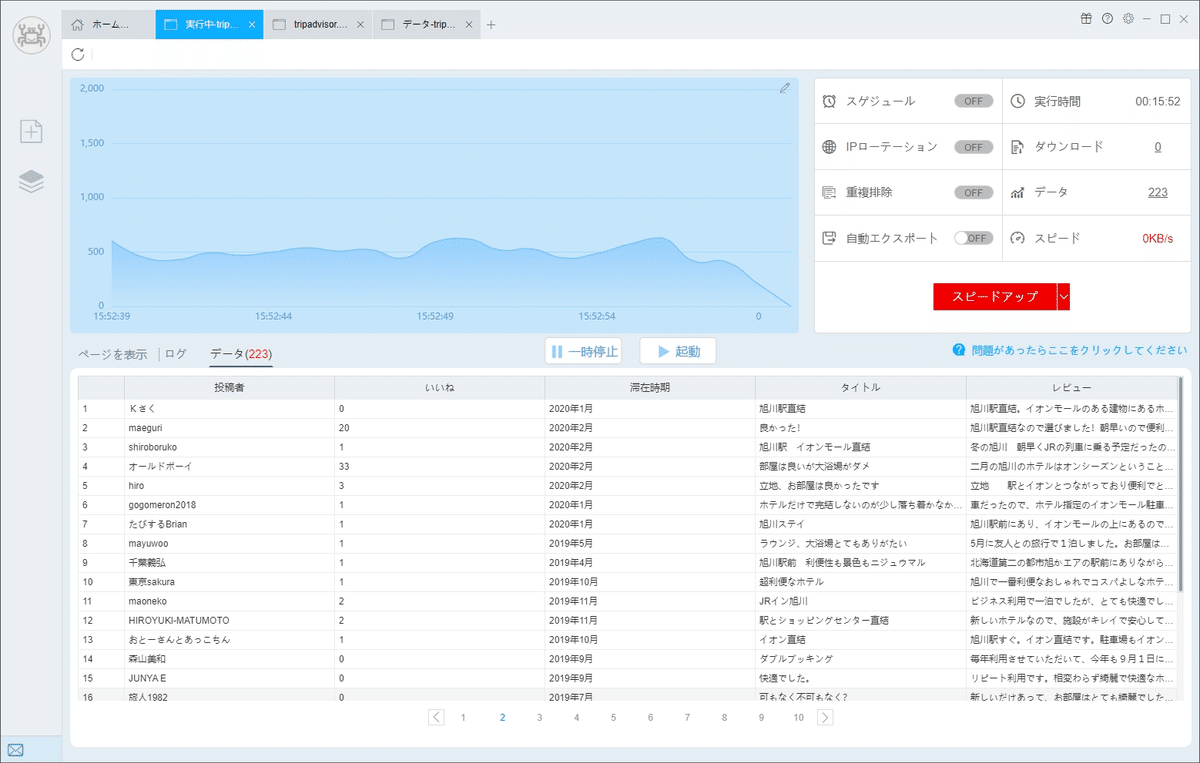
Task: Reload with the refresh icon
Action: pos(78,54)
